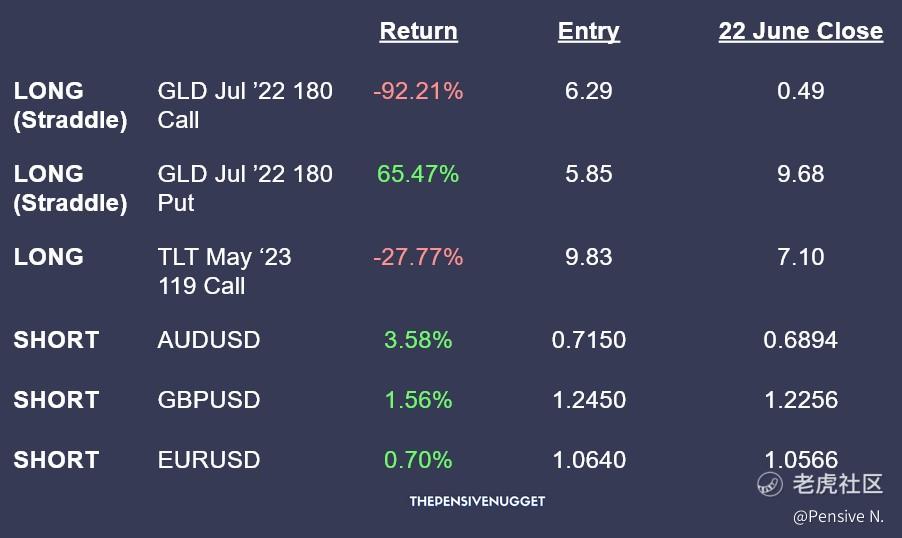Screen dimensions: 902x538
Task: Select the GLD Jul '22 180 Call label
Action: click(245, 105)
